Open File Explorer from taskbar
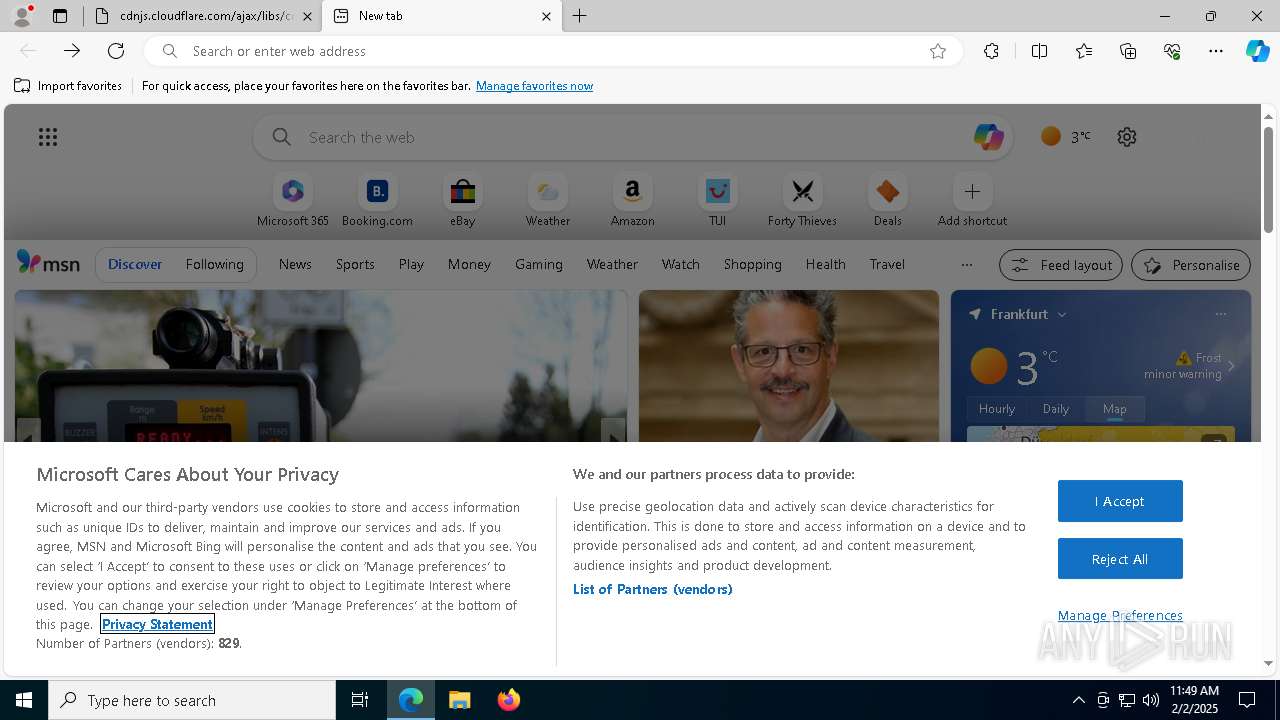1280x720 pixels. point(460,700)
